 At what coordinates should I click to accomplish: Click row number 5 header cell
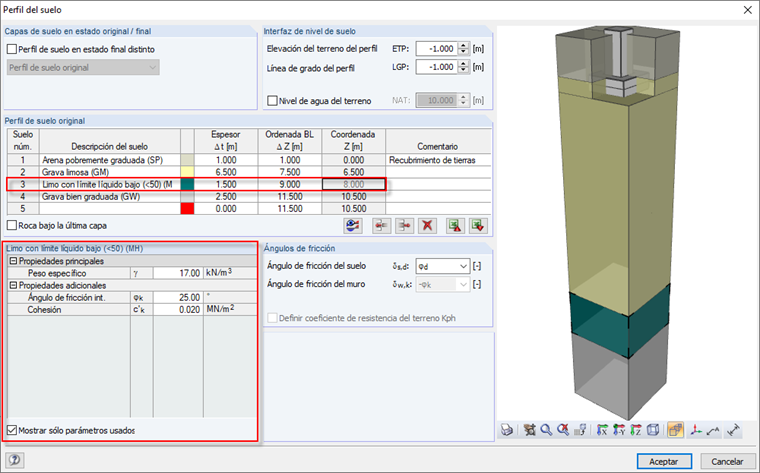23,208
